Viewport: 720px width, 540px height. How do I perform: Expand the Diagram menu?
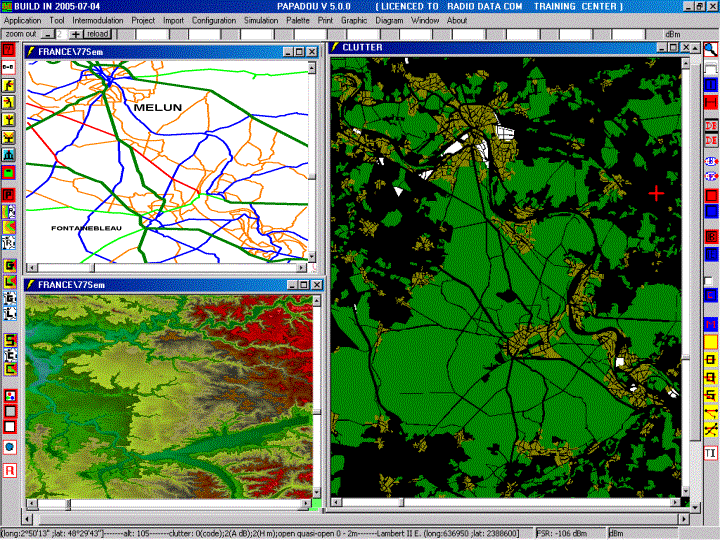tap(389, 20)
